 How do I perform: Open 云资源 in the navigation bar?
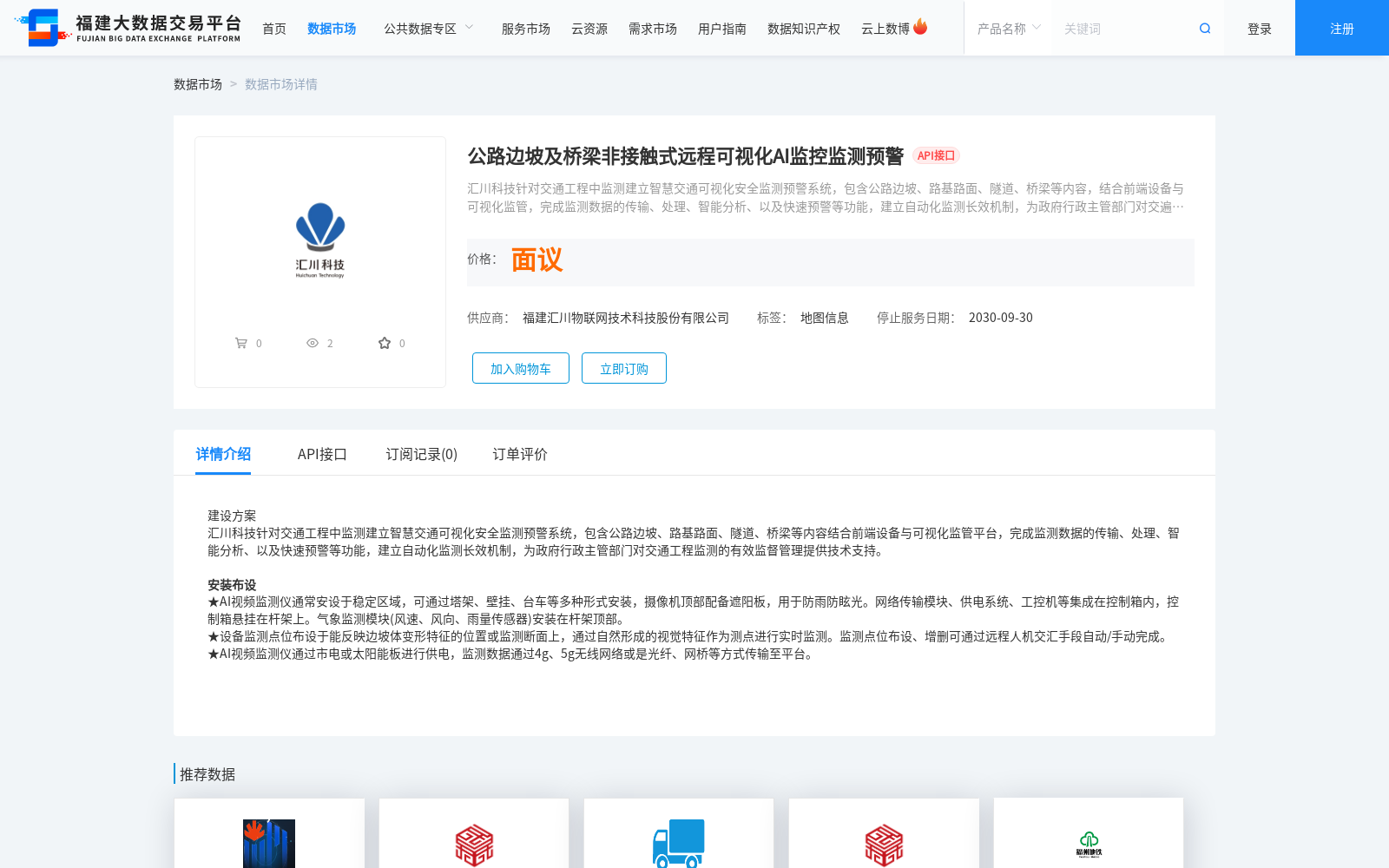[589, 29]
